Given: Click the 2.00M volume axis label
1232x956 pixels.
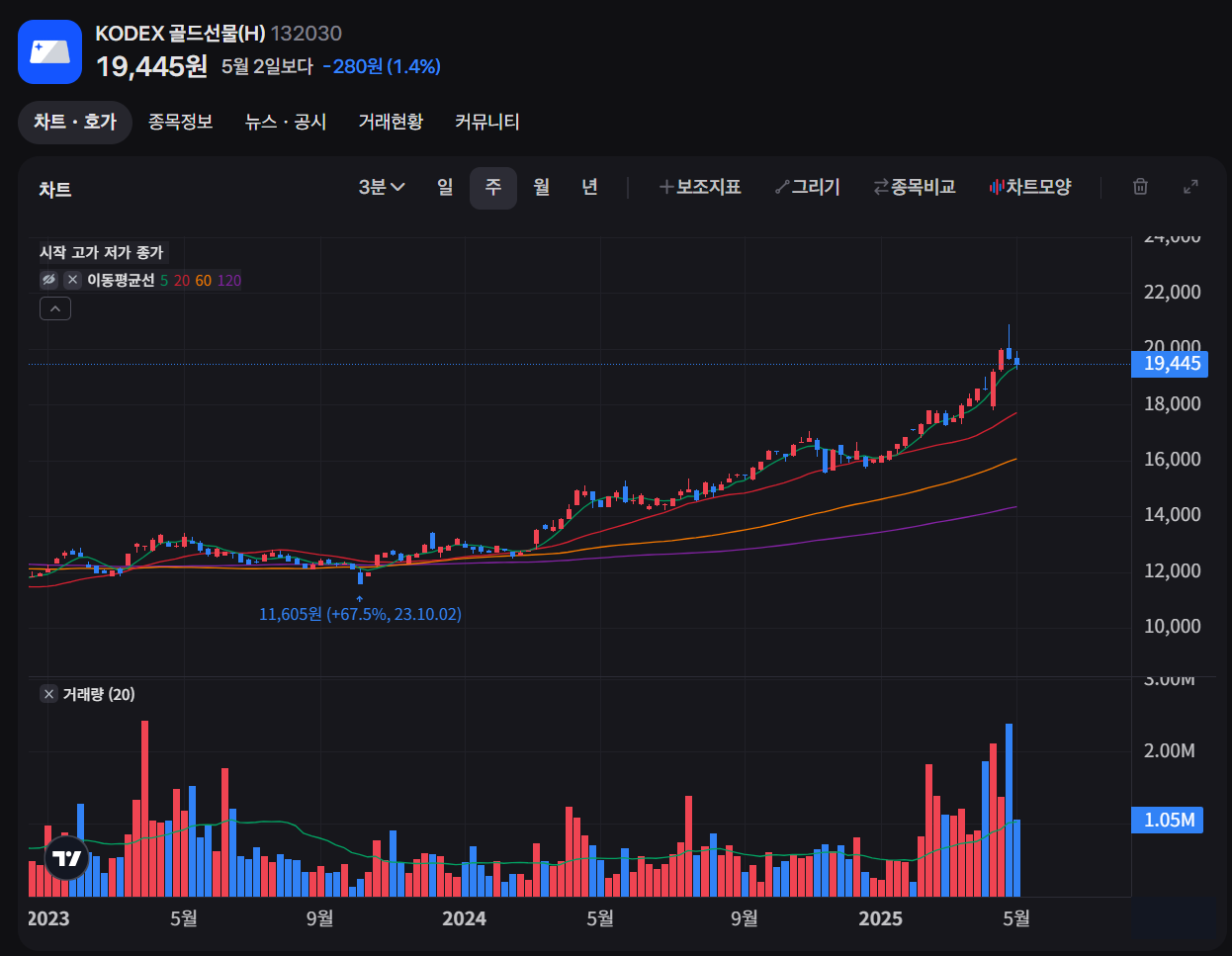Looking at the screenshot, I should tap(1169, 750).
